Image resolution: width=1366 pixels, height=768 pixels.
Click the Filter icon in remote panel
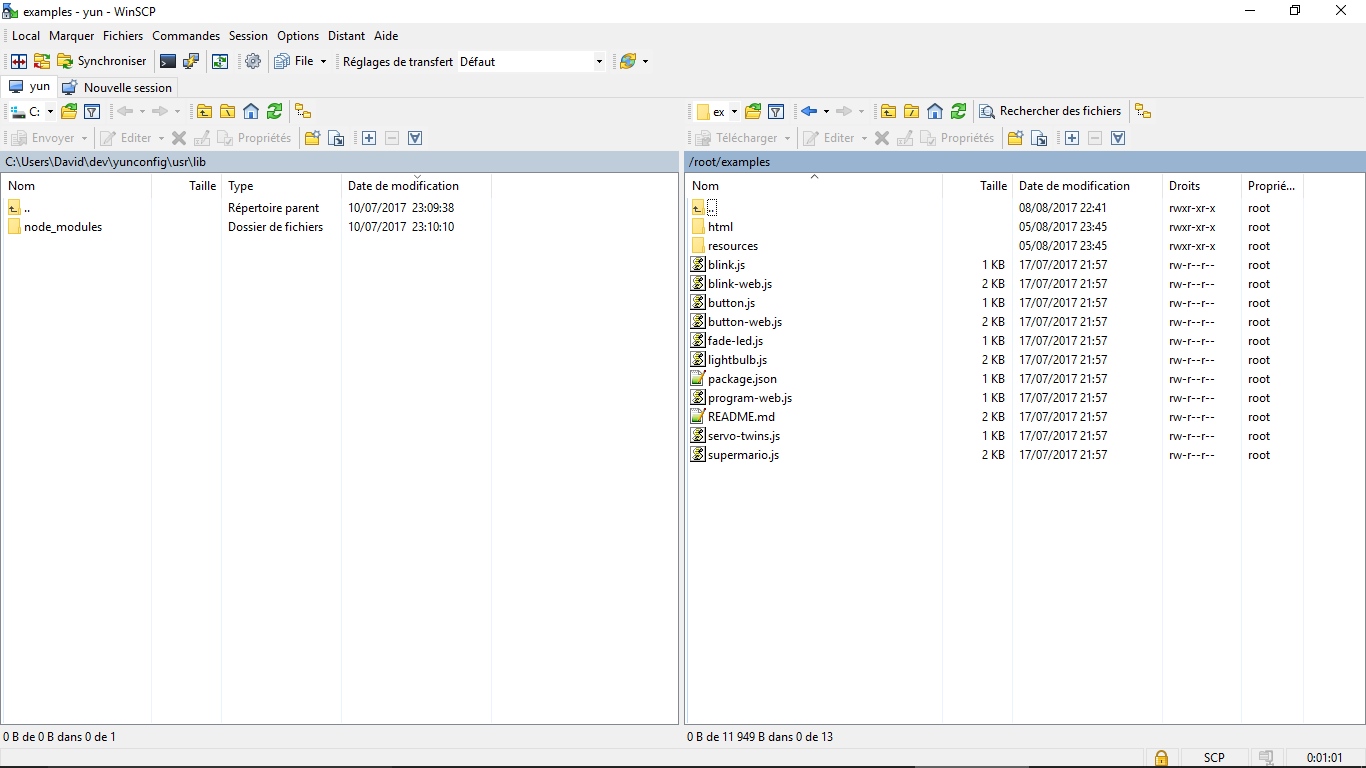(x=776, y=111)
